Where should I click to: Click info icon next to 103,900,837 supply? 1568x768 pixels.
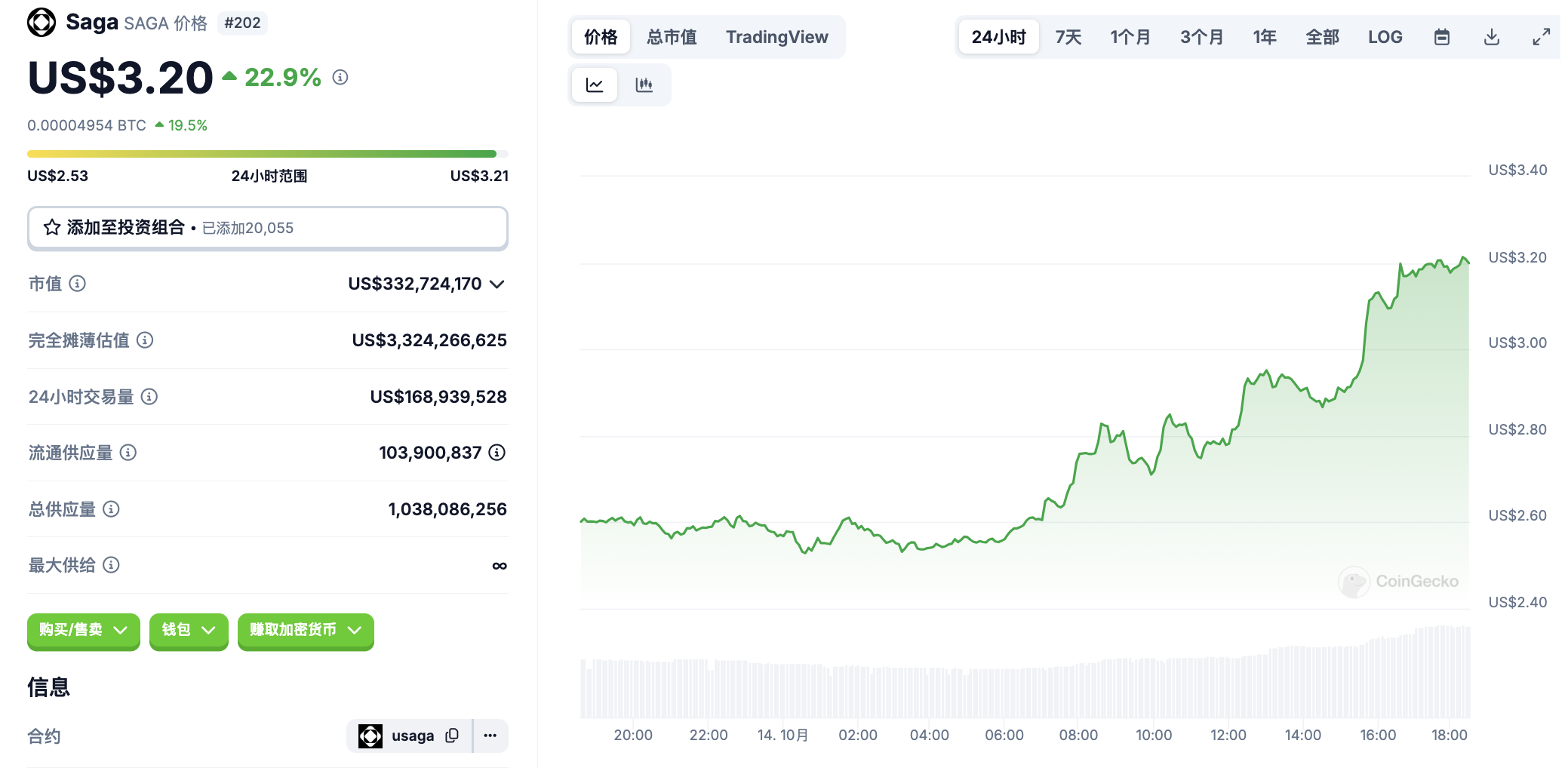click(x=497, y=453)
